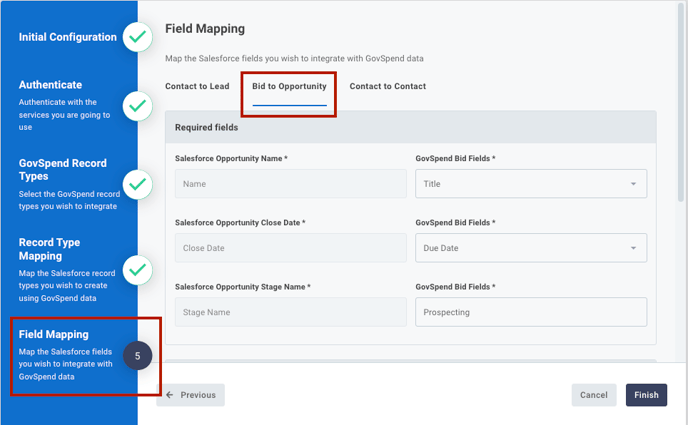Select the Field Mapping step in sidebar

pos(54,335)
